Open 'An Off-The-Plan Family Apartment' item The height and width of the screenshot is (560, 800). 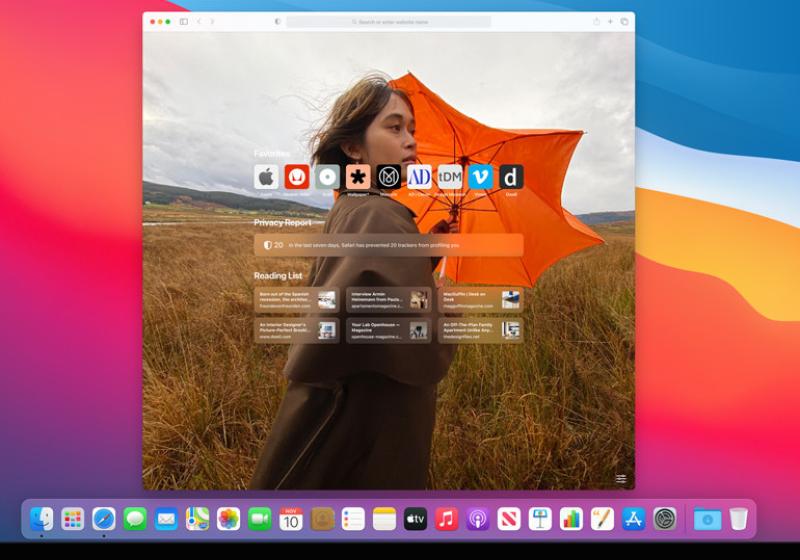[481, 330]
